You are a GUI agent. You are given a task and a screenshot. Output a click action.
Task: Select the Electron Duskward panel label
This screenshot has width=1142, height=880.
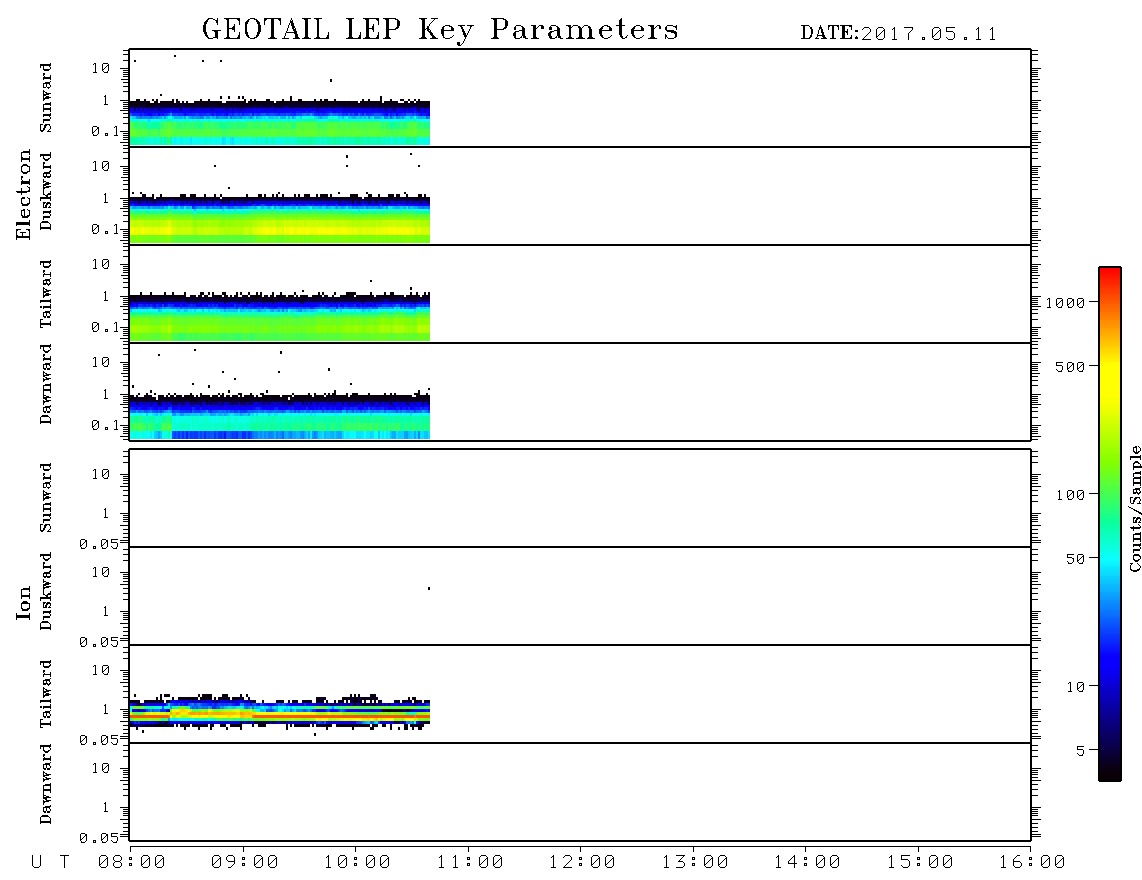[x=46, y=191]
